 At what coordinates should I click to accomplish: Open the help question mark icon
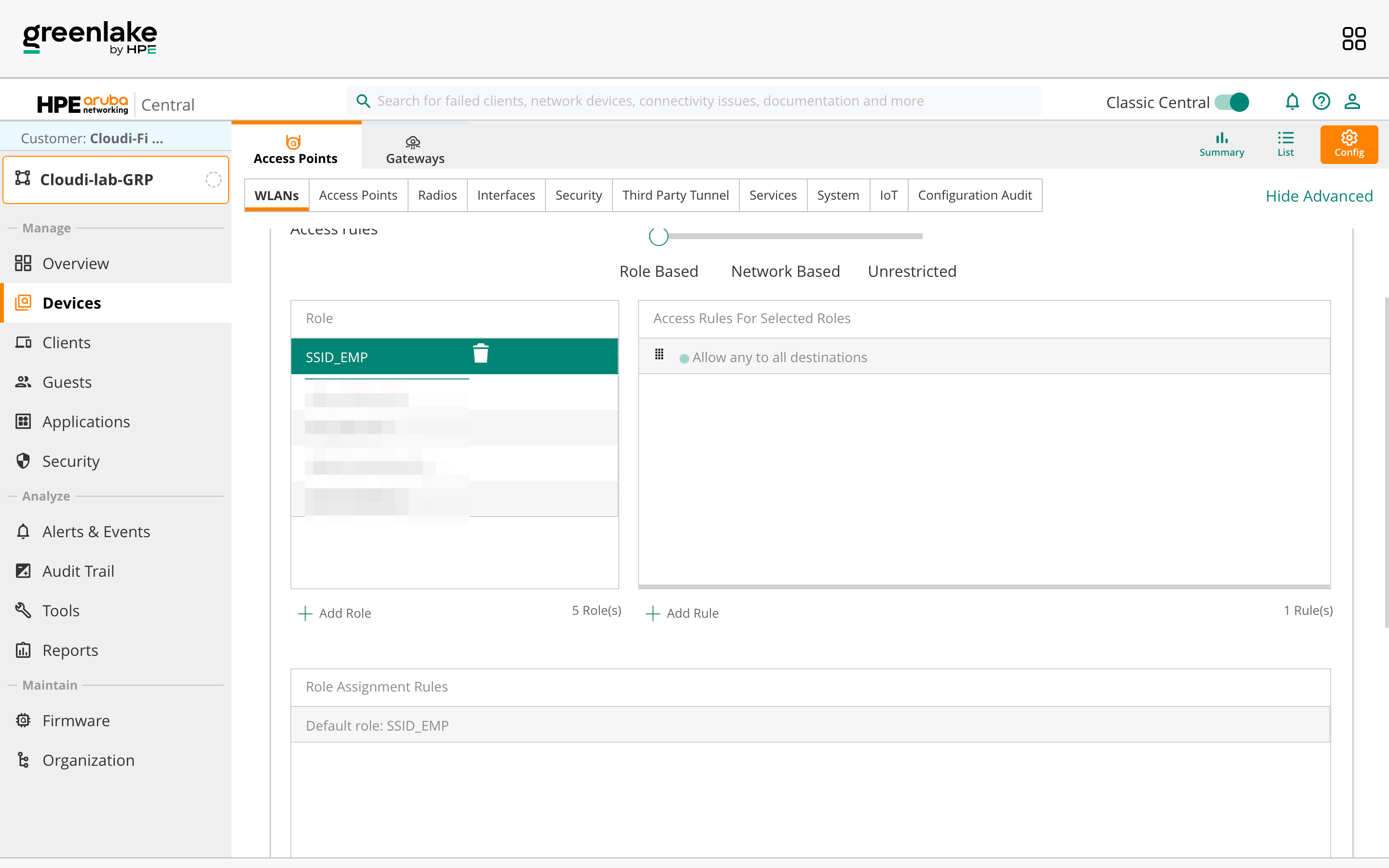tap(1321, 102)
